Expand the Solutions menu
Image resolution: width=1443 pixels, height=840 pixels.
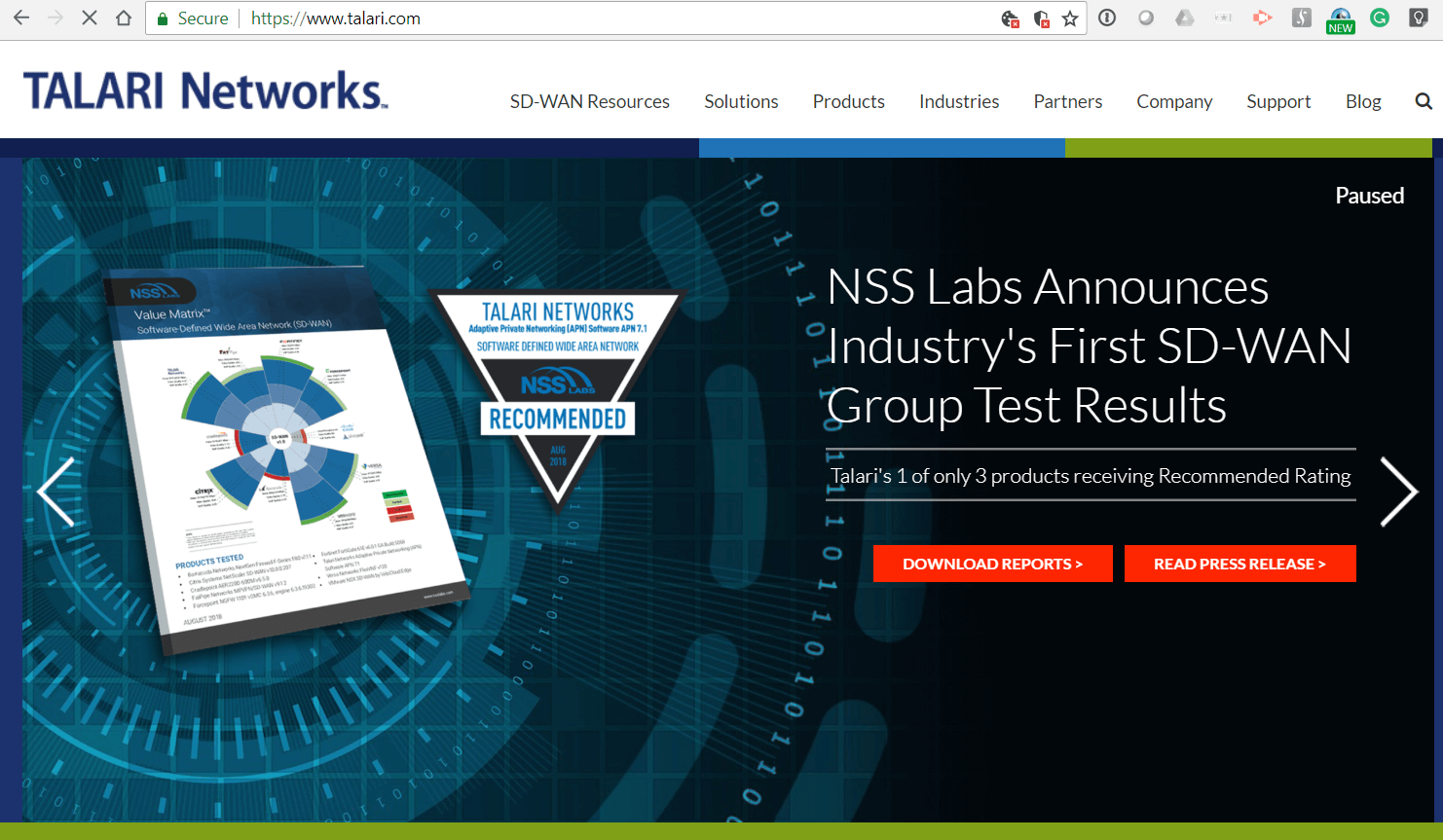[x=741, y=101]
